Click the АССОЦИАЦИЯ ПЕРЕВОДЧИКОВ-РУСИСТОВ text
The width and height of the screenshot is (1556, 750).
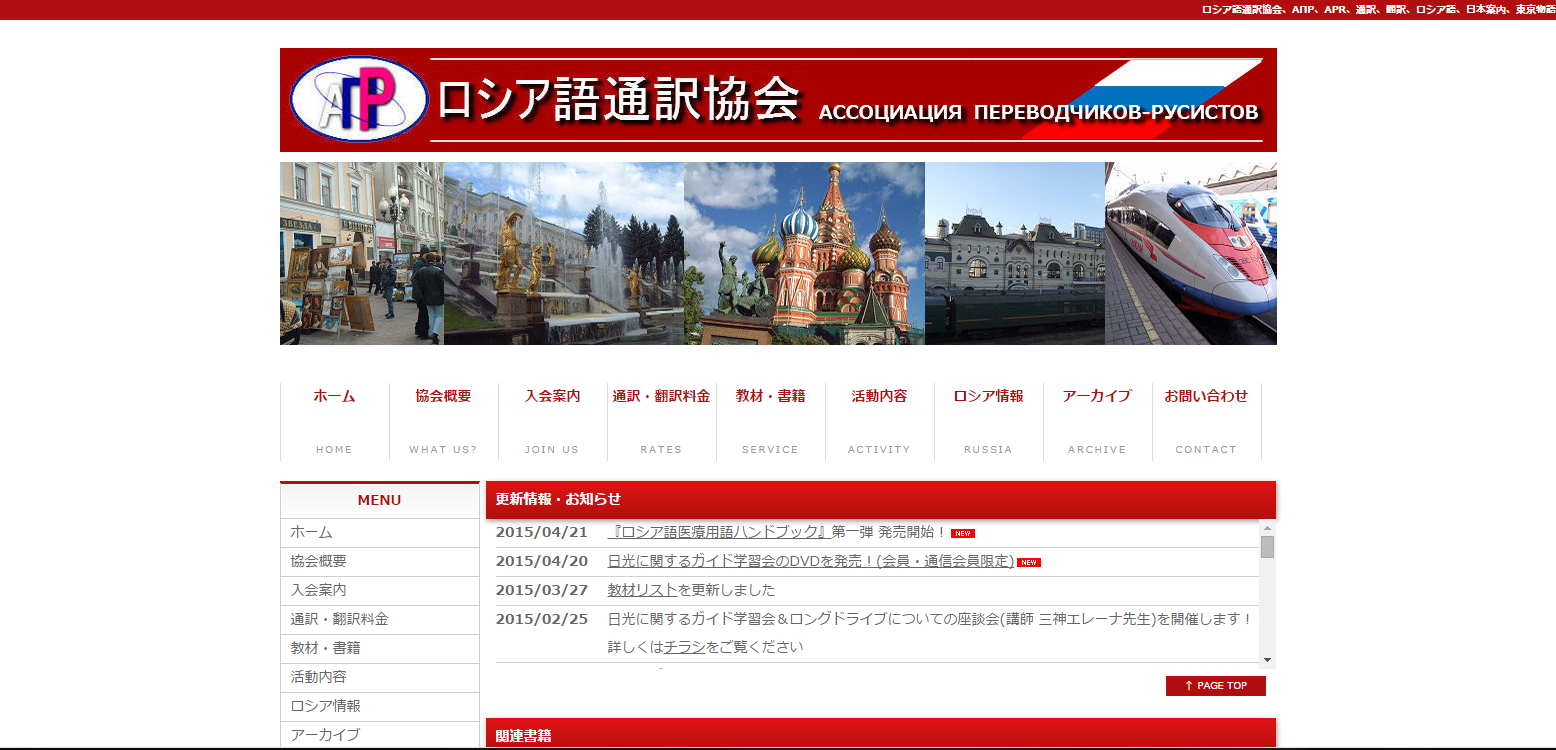click(1038, 113)
